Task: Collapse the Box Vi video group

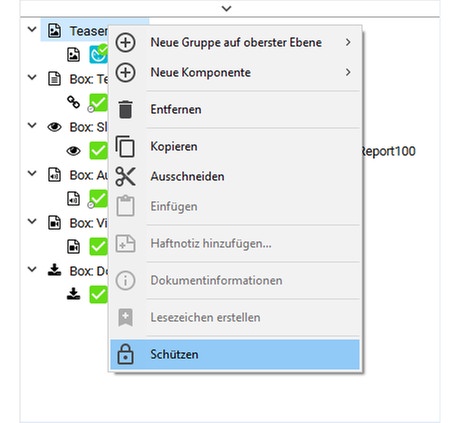Action: [x=32, y=221]
